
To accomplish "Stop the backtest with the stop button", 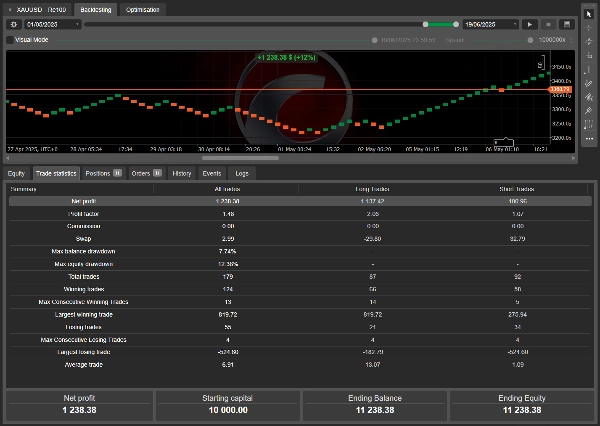I will [x=548, y=23].
